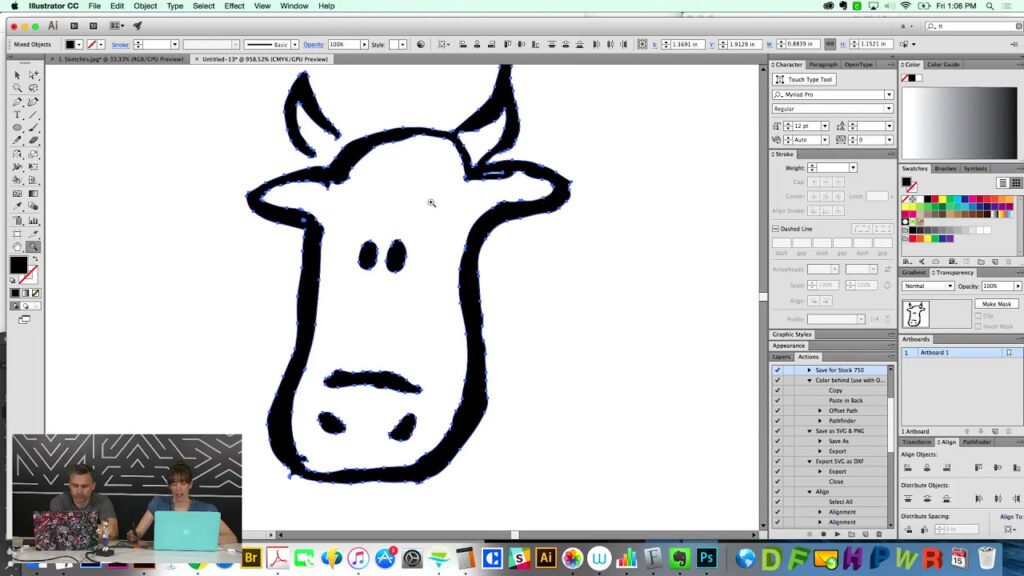The image size is (1024, 576).
Task: Toggle checkmark for Close action step
Action: [777, 481]
